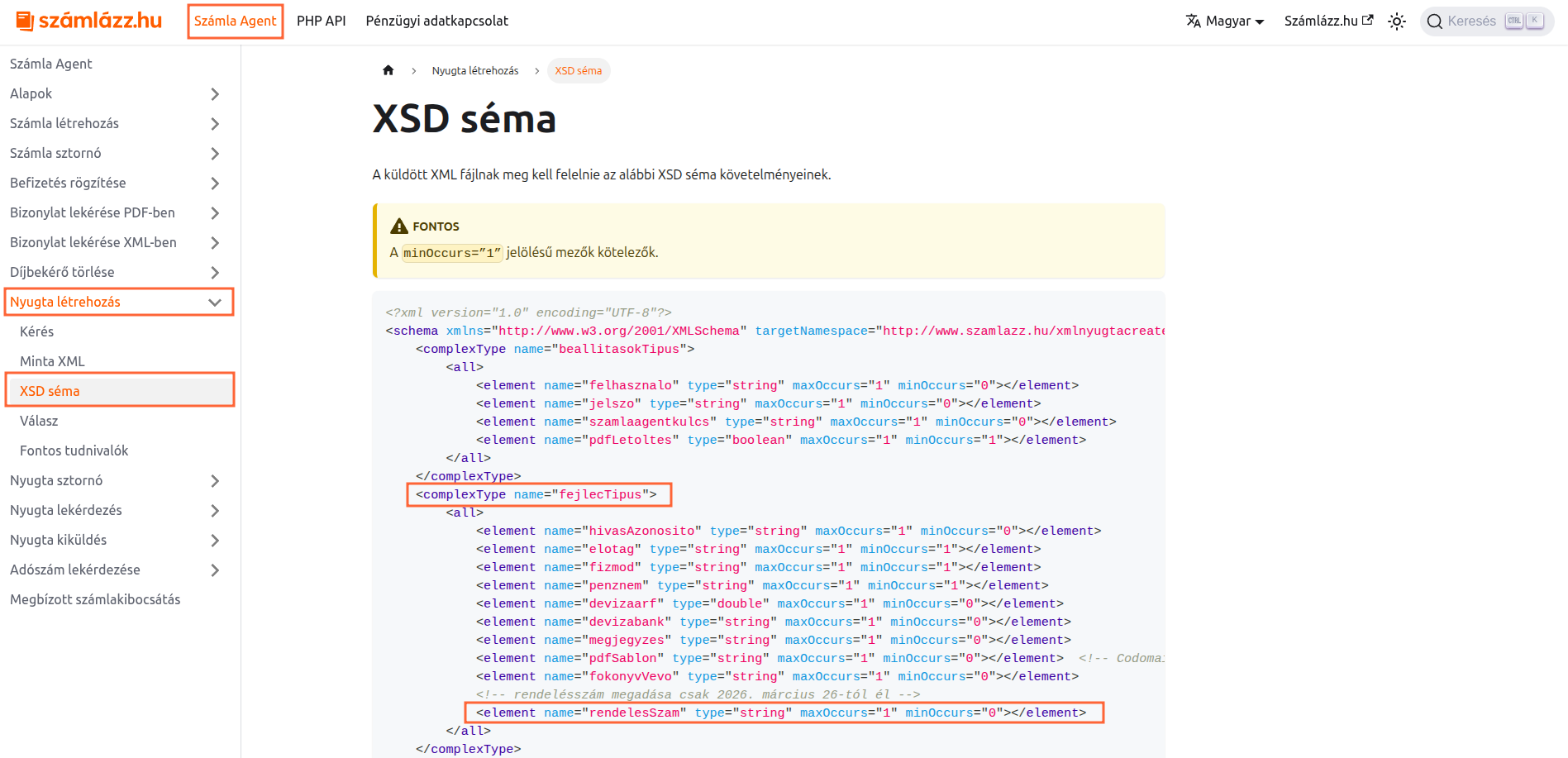This screenshot has width=1568, height=758.
Task: Select the Válasz sidebar item
Action: coord(39,421)
